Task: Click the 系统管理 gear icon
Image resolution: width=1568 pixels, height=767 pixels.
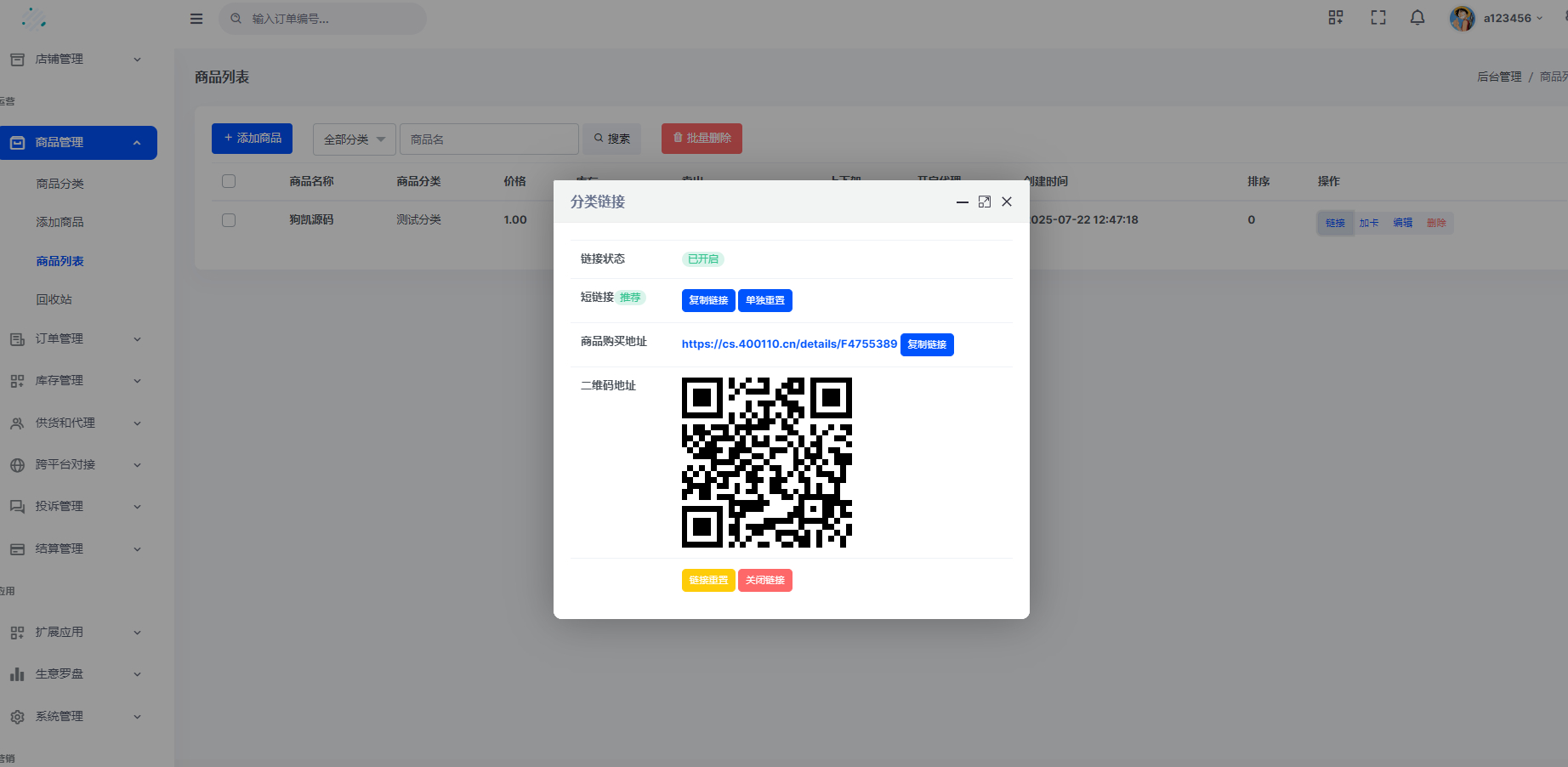Action: click(x=17, y=717)
